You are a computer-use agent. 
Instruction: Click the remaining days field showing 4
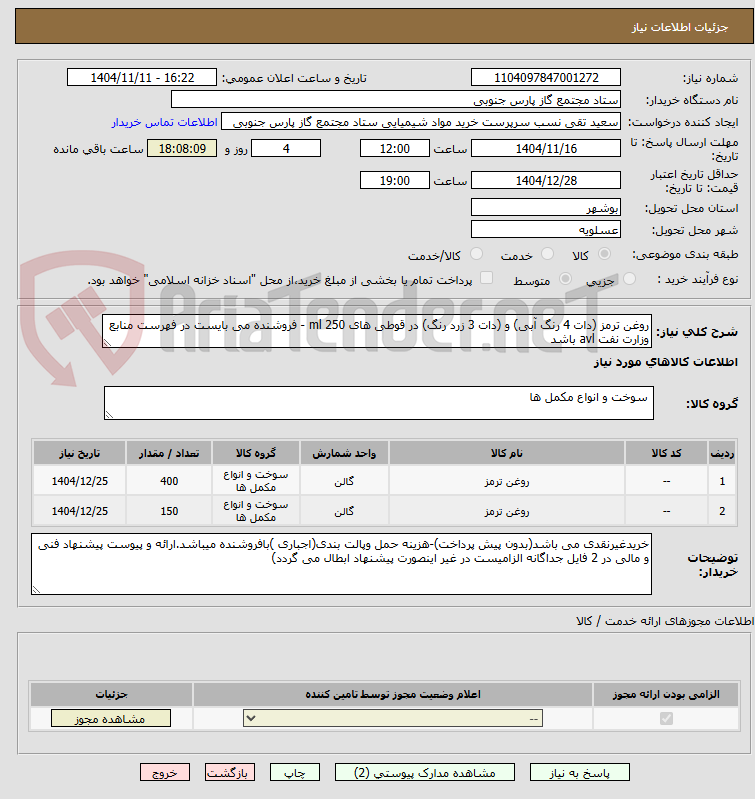pos(286,148)
